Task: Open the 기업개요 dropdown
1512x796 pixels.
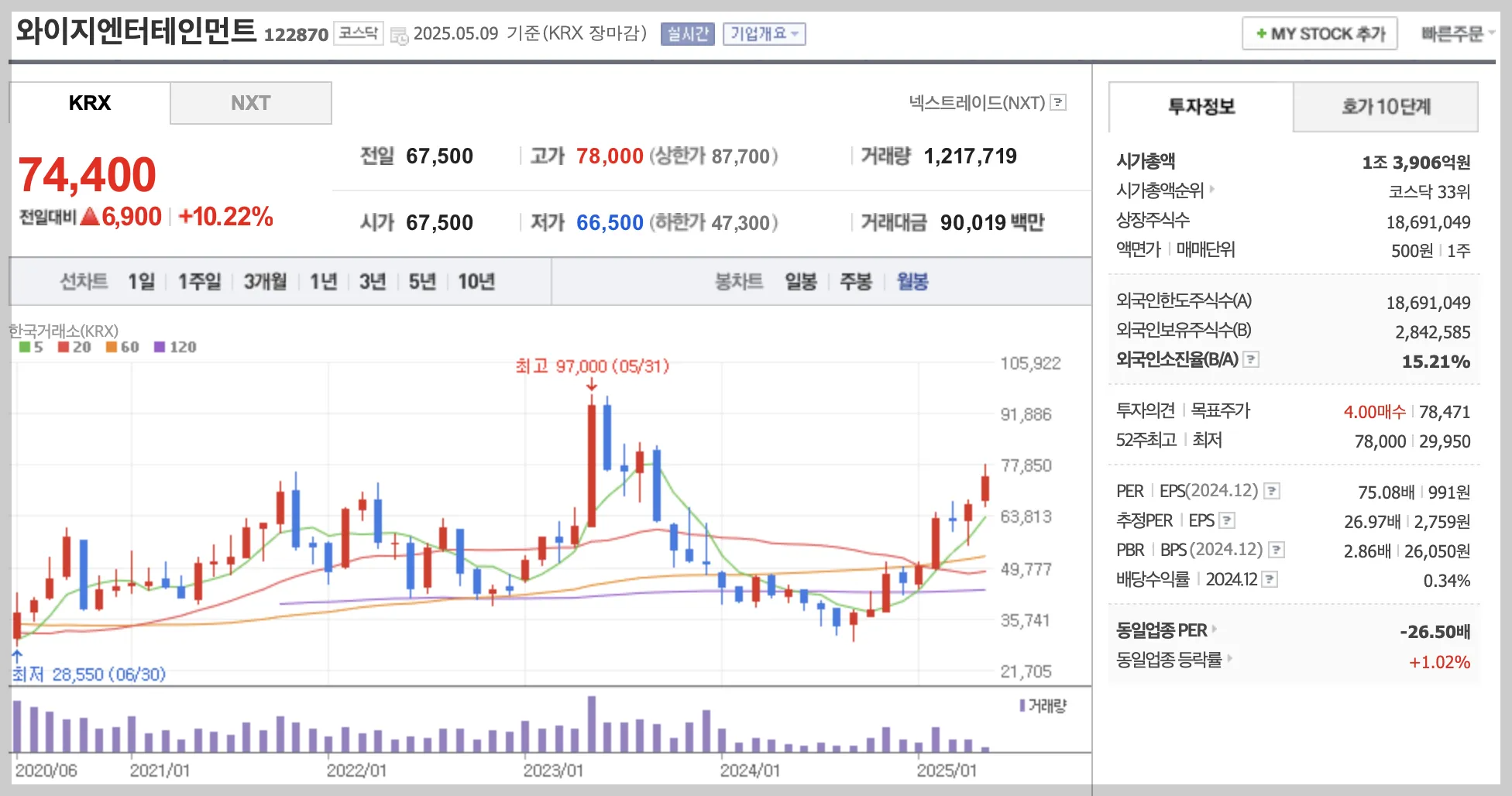Action: [x=764, y=34]
